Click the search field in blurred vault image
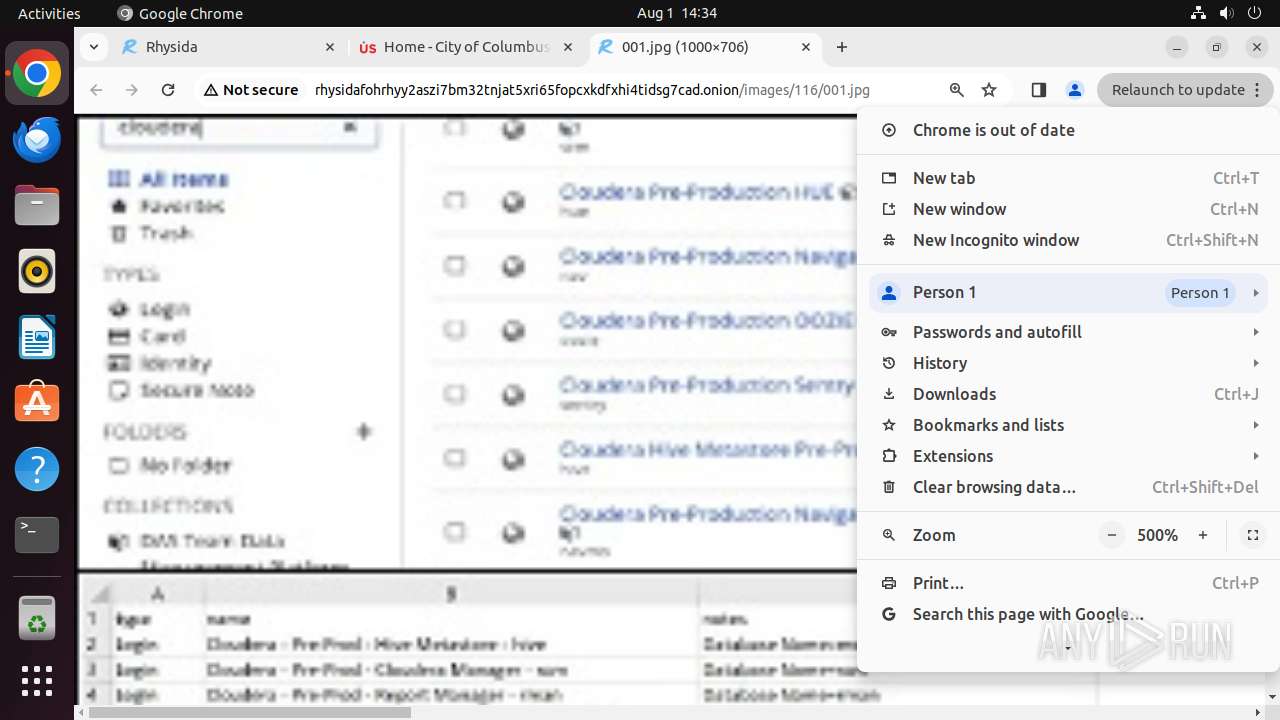 (239, 130)
